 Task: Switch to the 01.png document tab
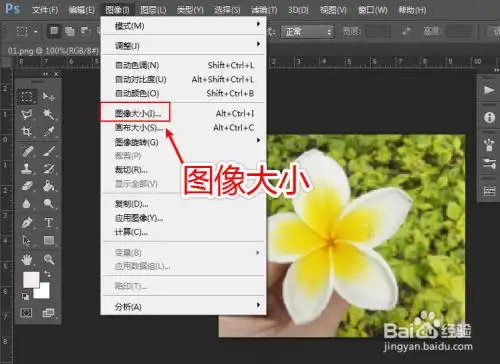click(x=53, y=51)
